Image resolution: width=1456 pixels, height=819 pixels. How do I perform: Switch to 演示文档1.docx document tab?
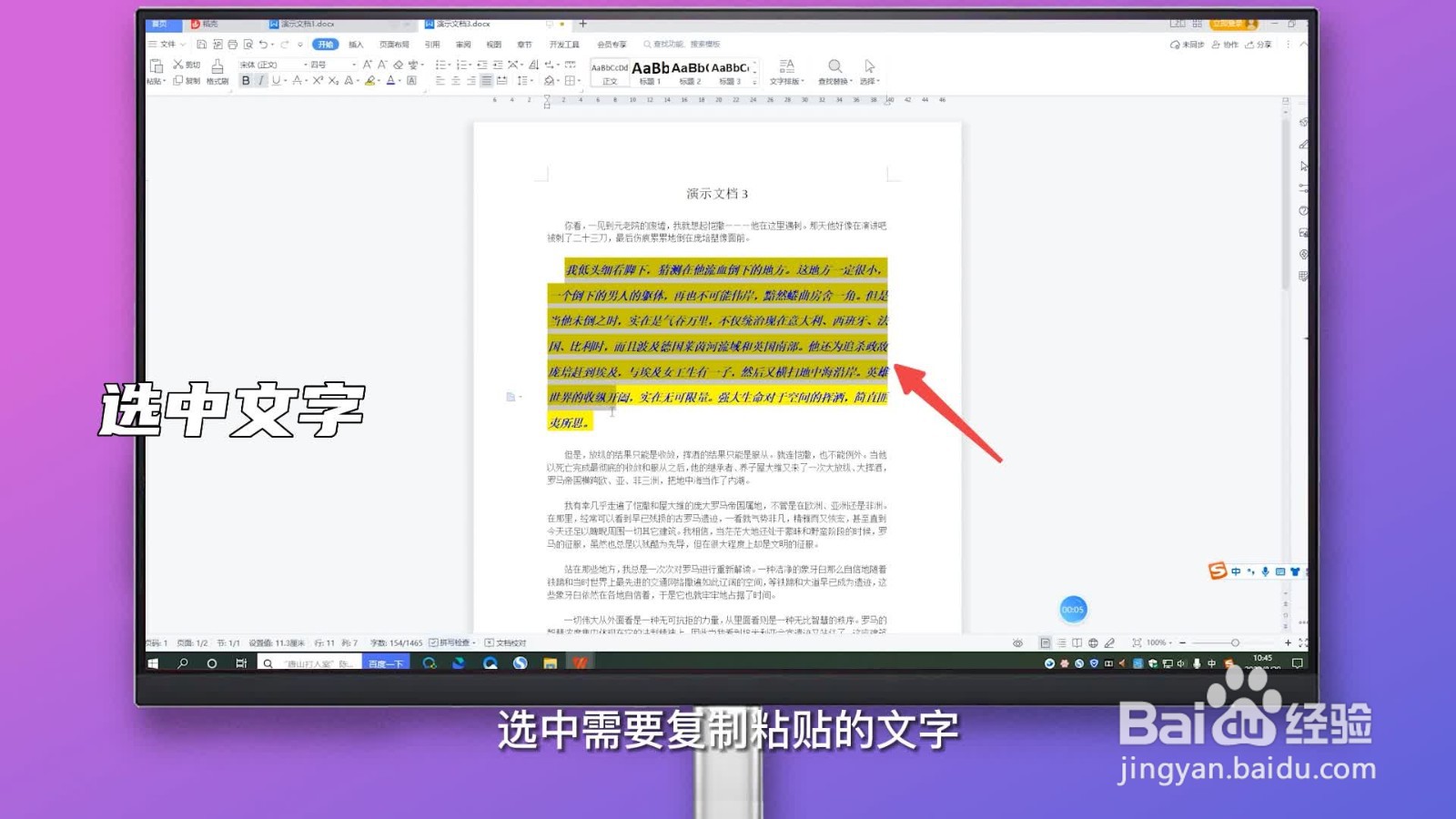[307, 24]
